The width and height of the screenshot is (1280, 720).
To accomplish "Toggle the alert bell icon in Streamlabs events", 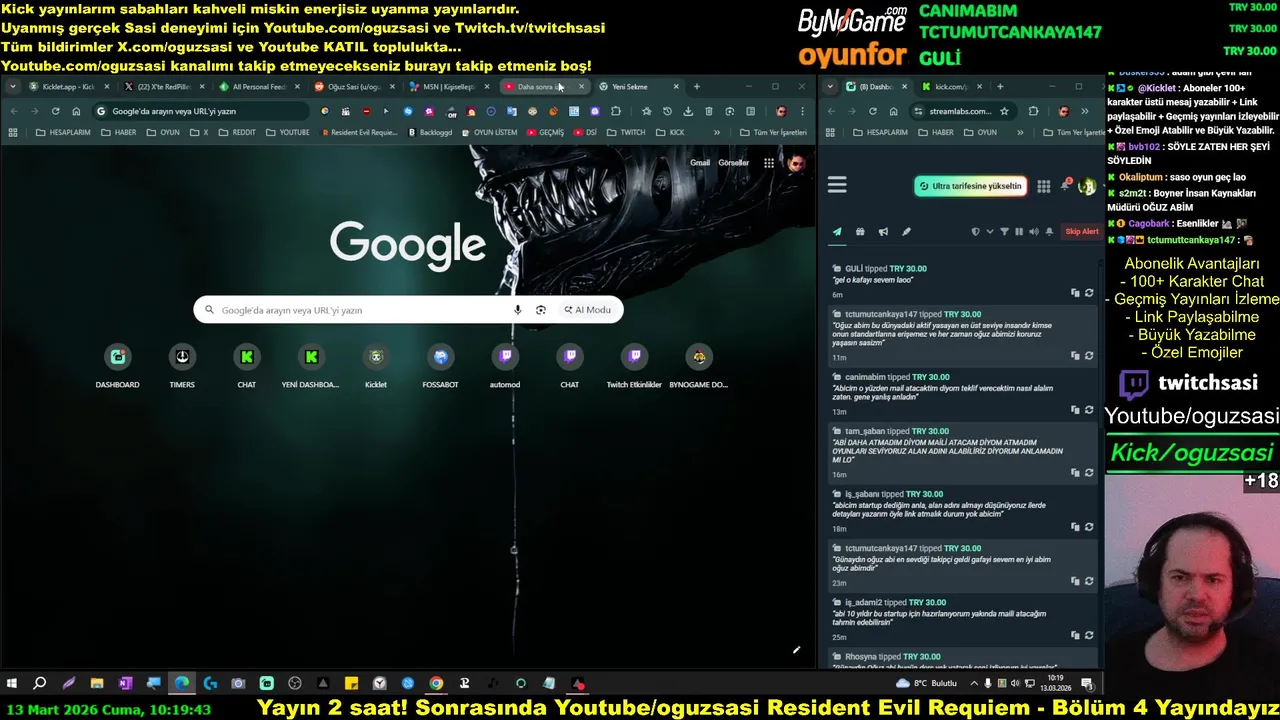I will 1049,232.
